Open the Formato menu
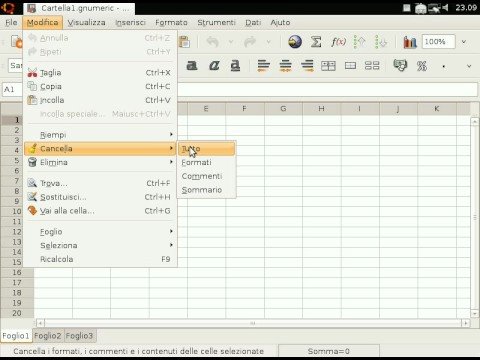Image resolution: width=480 pixels, height=360 pixels. click(x=171, y=22)
